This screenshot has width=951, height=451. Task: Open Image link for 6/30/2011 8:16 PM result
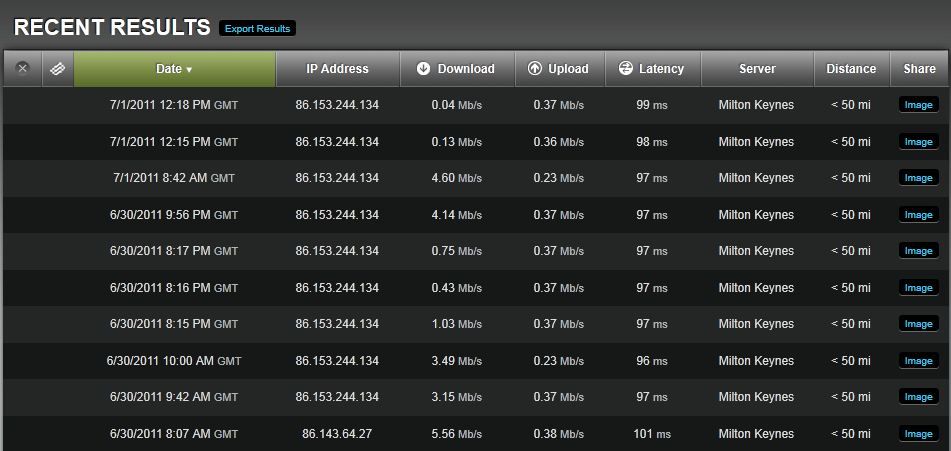[918, 288]
